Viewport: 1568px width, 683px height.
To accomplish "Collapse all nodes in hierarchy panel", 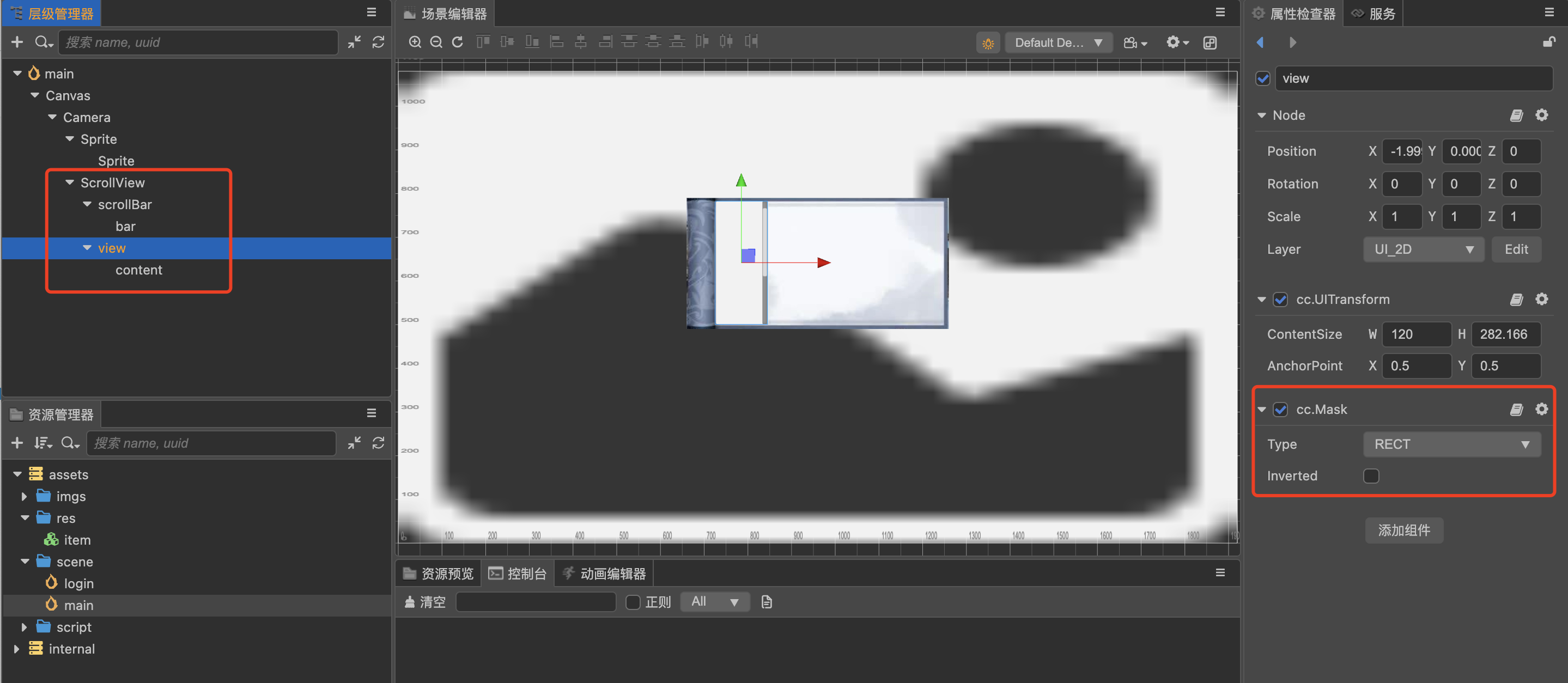I will point(354,42).
